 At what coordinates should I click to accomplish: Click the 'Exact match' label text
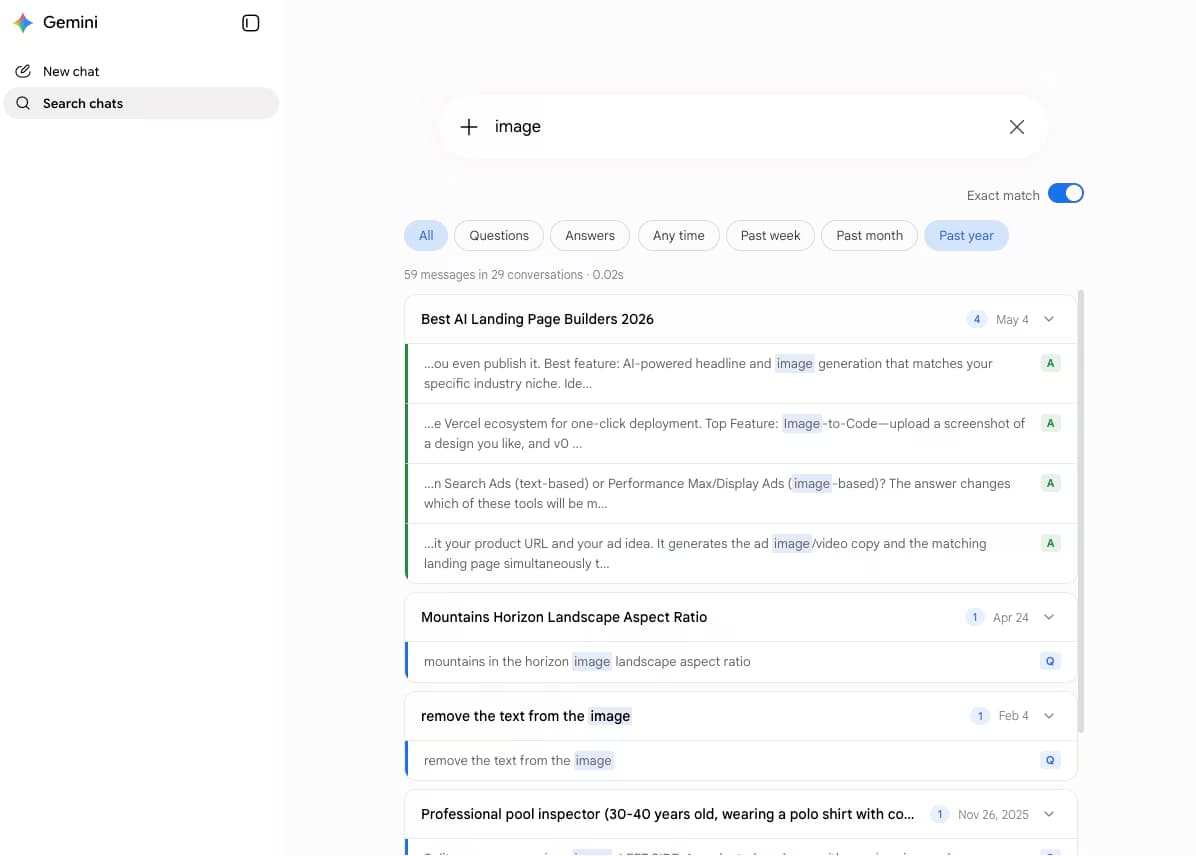pos(1003,195)
